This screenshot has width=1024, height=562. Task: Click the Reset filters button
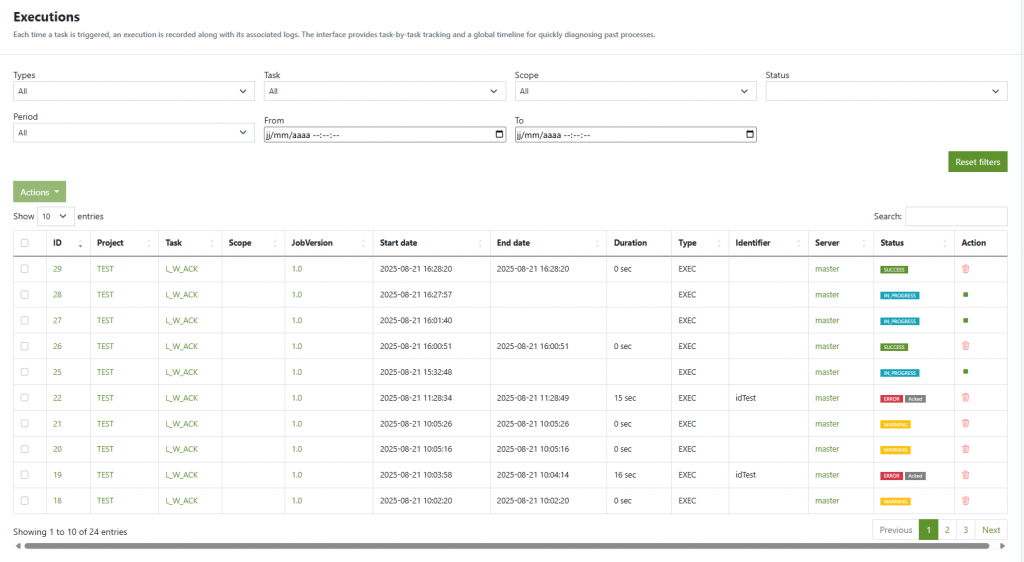977,162
